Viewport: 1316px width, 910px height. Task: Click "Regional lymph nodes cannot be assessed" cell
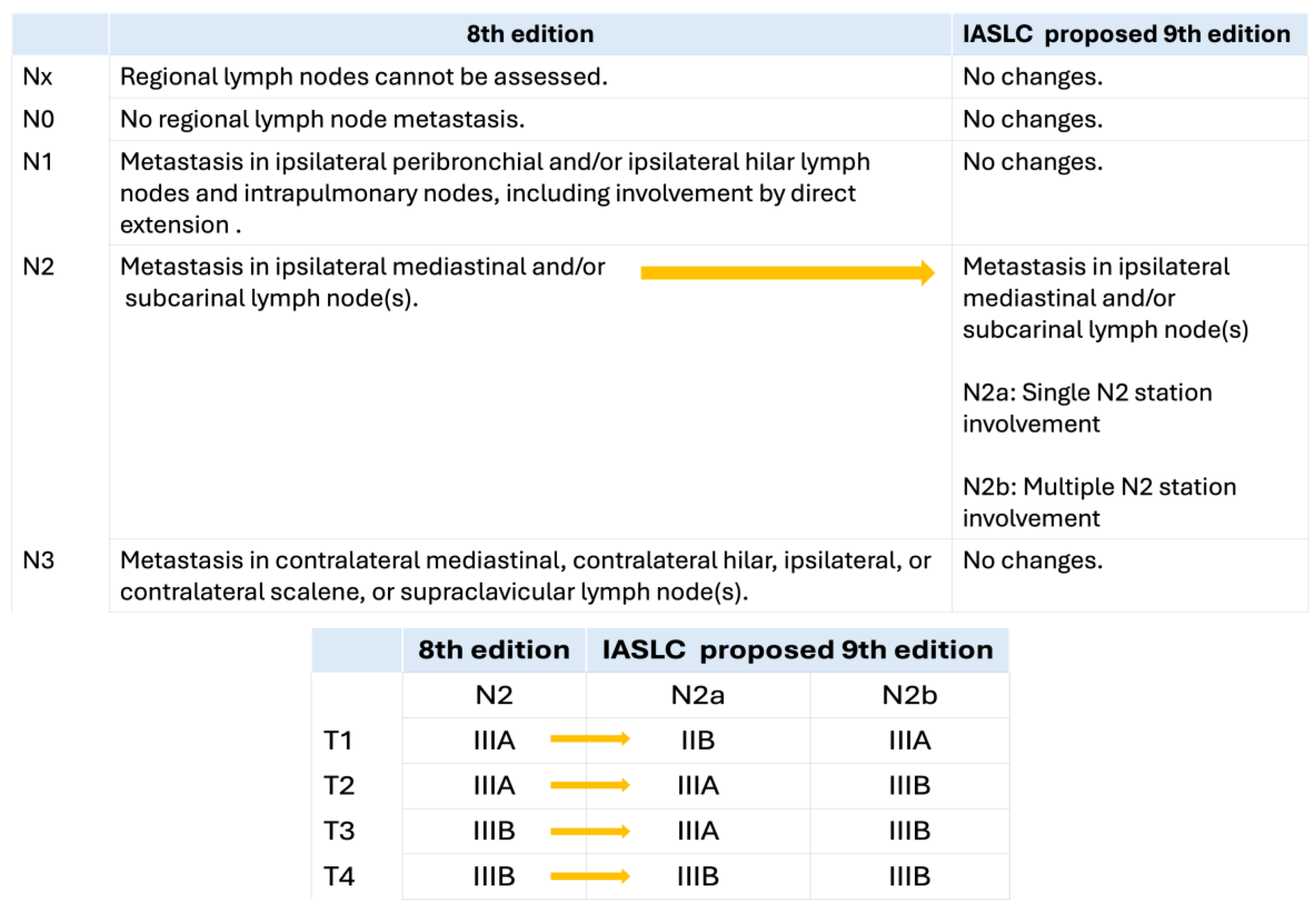coord(364,76)
